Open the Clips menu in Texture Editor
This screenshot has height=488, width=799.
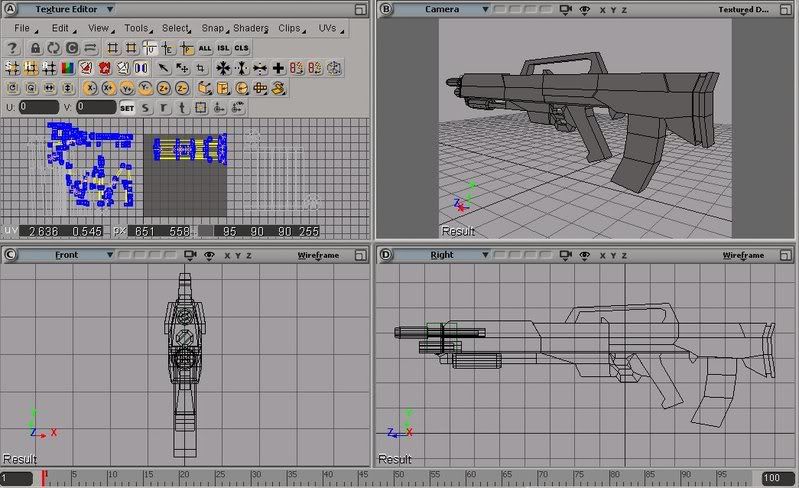pos(290,29)
